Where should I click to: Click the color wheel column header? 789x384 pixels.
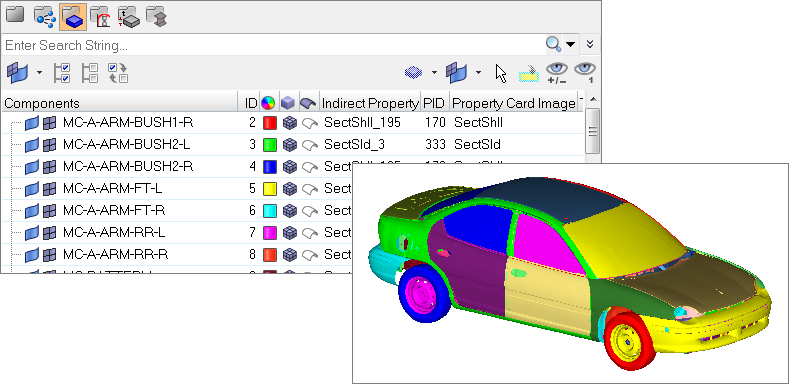click(269, 103)
